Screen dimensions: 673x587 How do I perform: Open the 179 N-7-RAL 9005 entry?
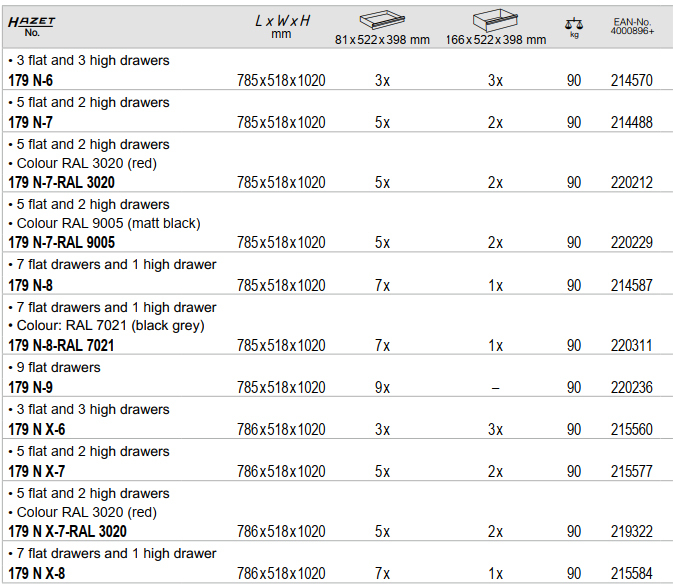pyautogui.click(x=61, y=242)
